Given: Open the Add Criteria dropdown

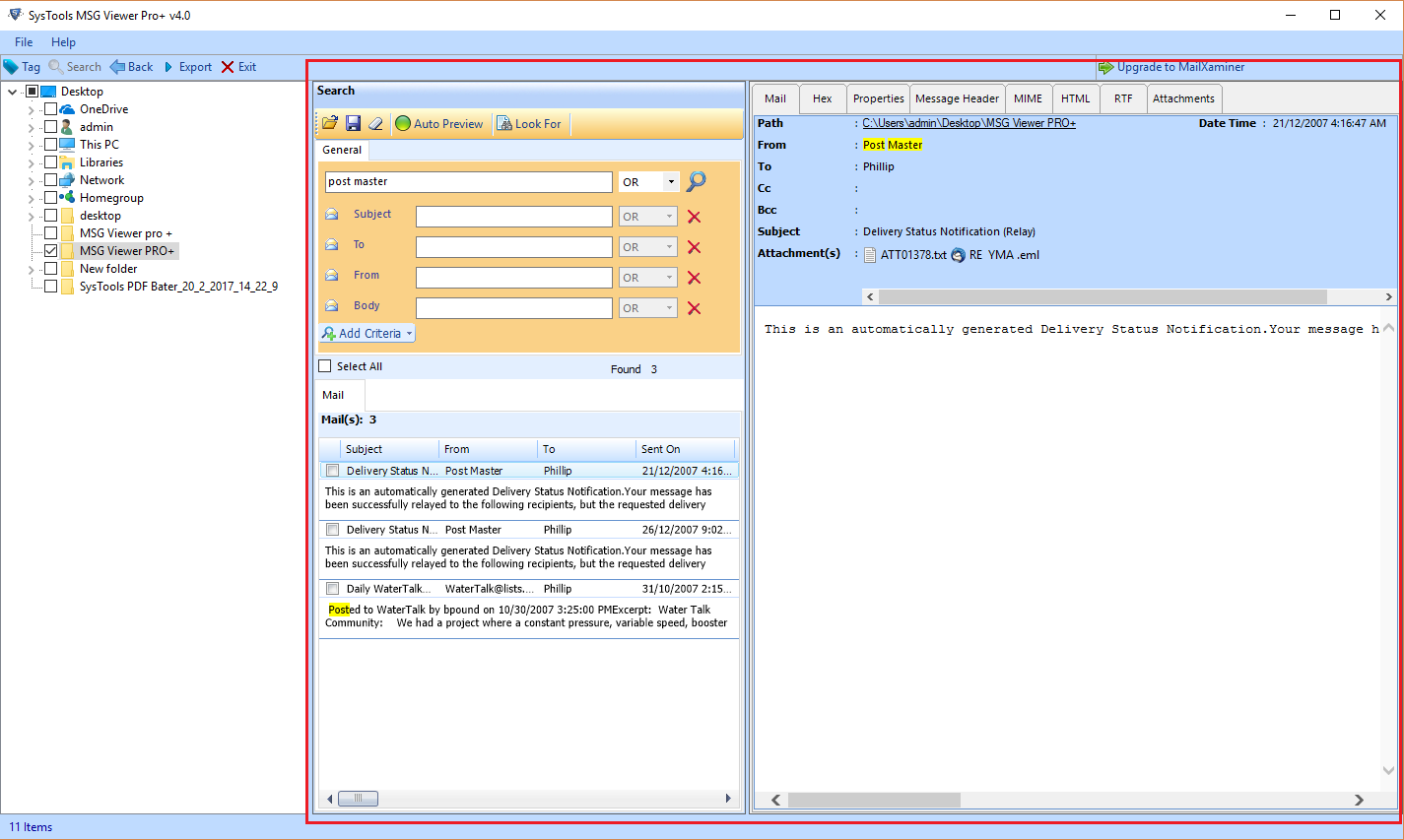Looking at the screenshot, I should [368, 334].
